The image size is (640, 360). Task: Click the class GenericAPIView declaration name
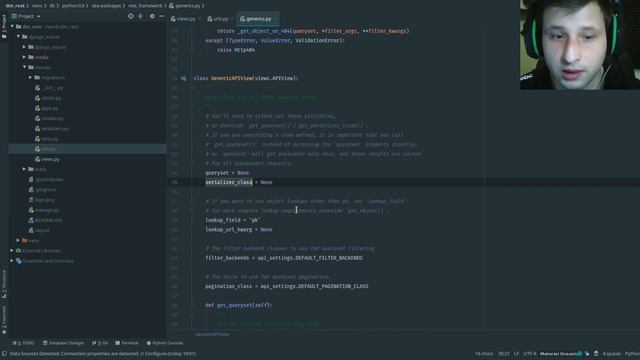(x=231, y=78)
